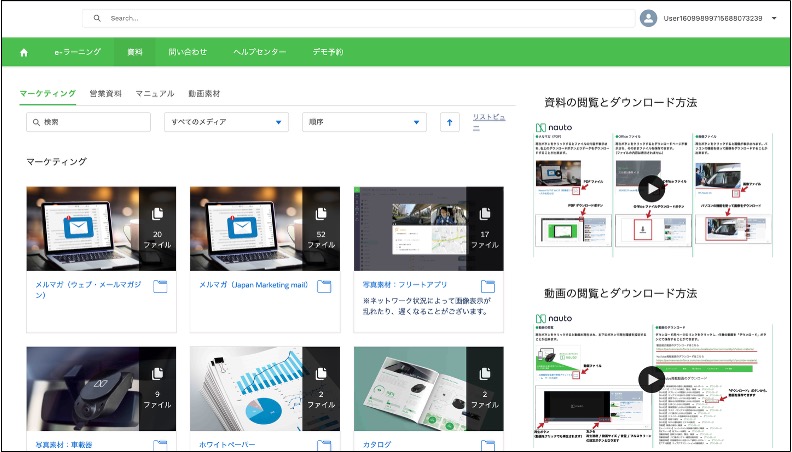Image resolution: width=792 pixels, height=452 pixels.
Task: Play the 動画の閲覧とダウンロード方法 video
Action: [652, 379]
